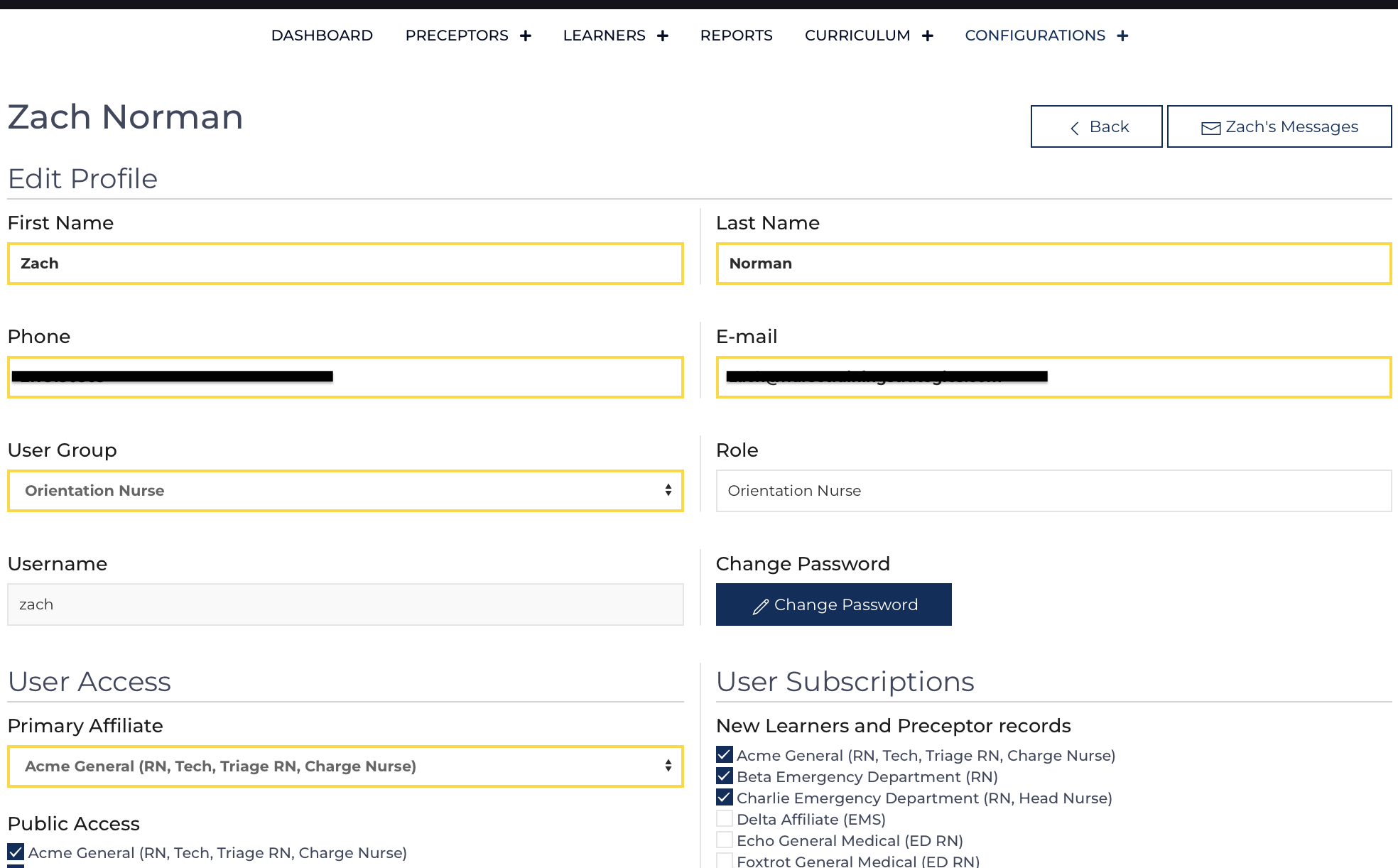Expand the Curriculum plus icon
Image resolution: width=1398 pixels, height=868 pixels.
pos(928,36)
